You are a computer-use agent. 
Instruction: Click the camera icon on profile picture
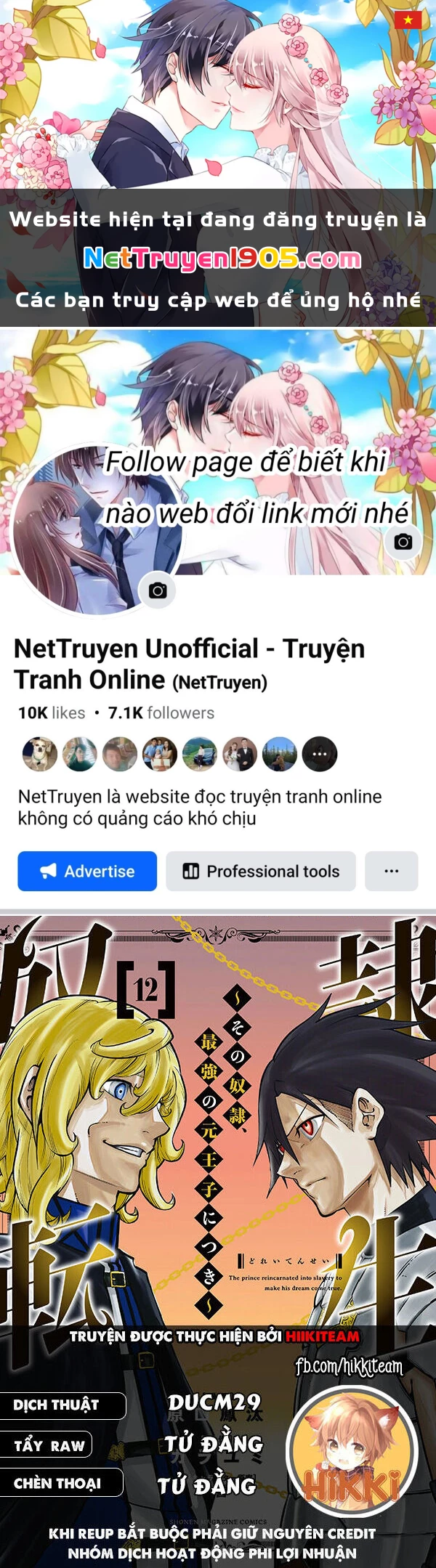[x=158, y=590]
